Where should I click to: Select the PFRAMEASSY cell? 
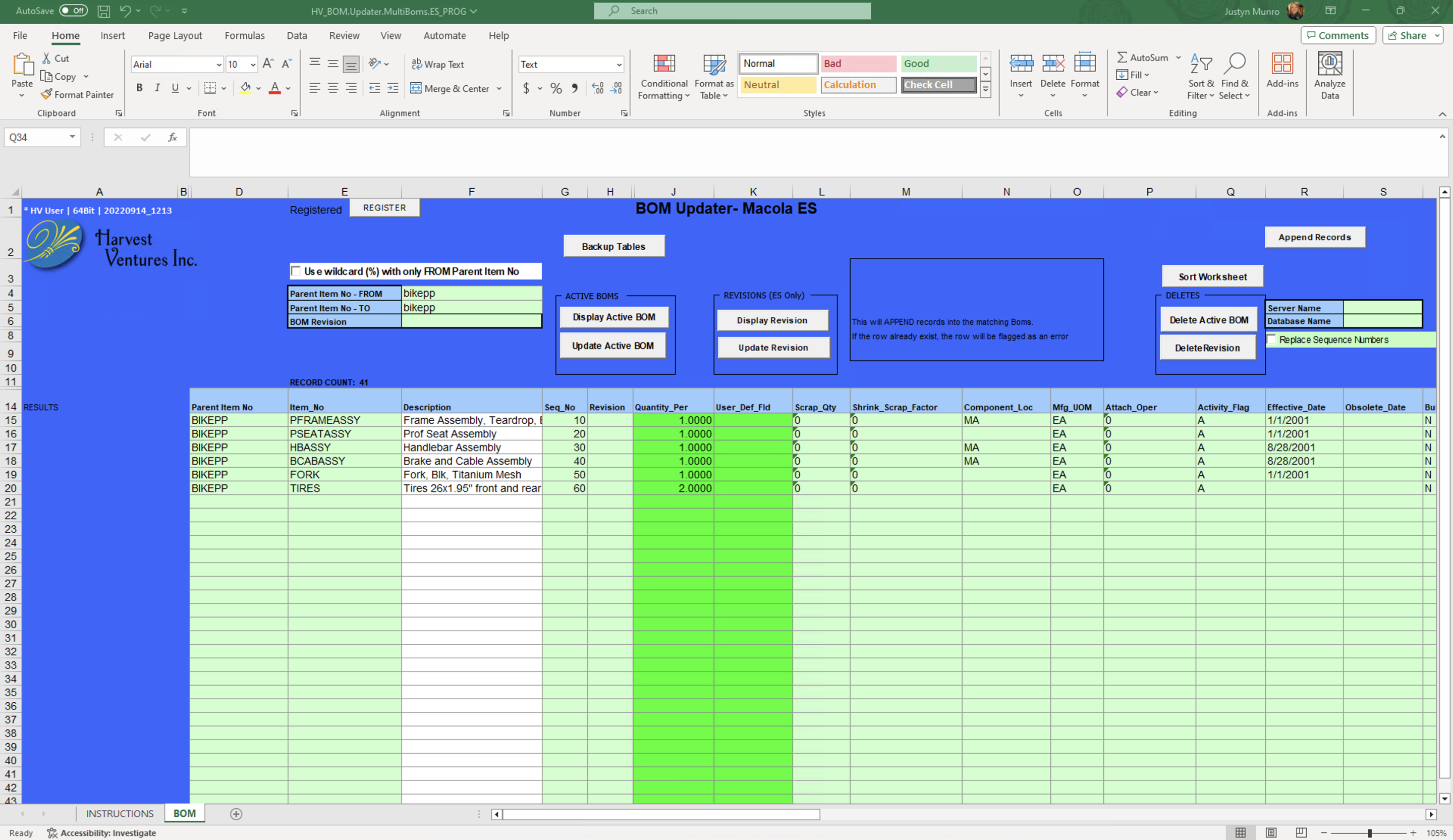(344, 420)
